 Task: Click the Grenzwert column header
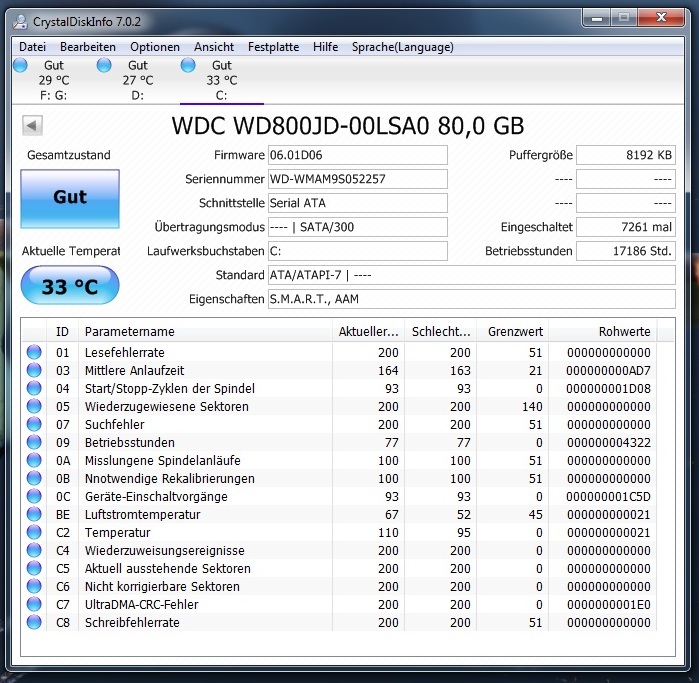[x=513, y=332]
